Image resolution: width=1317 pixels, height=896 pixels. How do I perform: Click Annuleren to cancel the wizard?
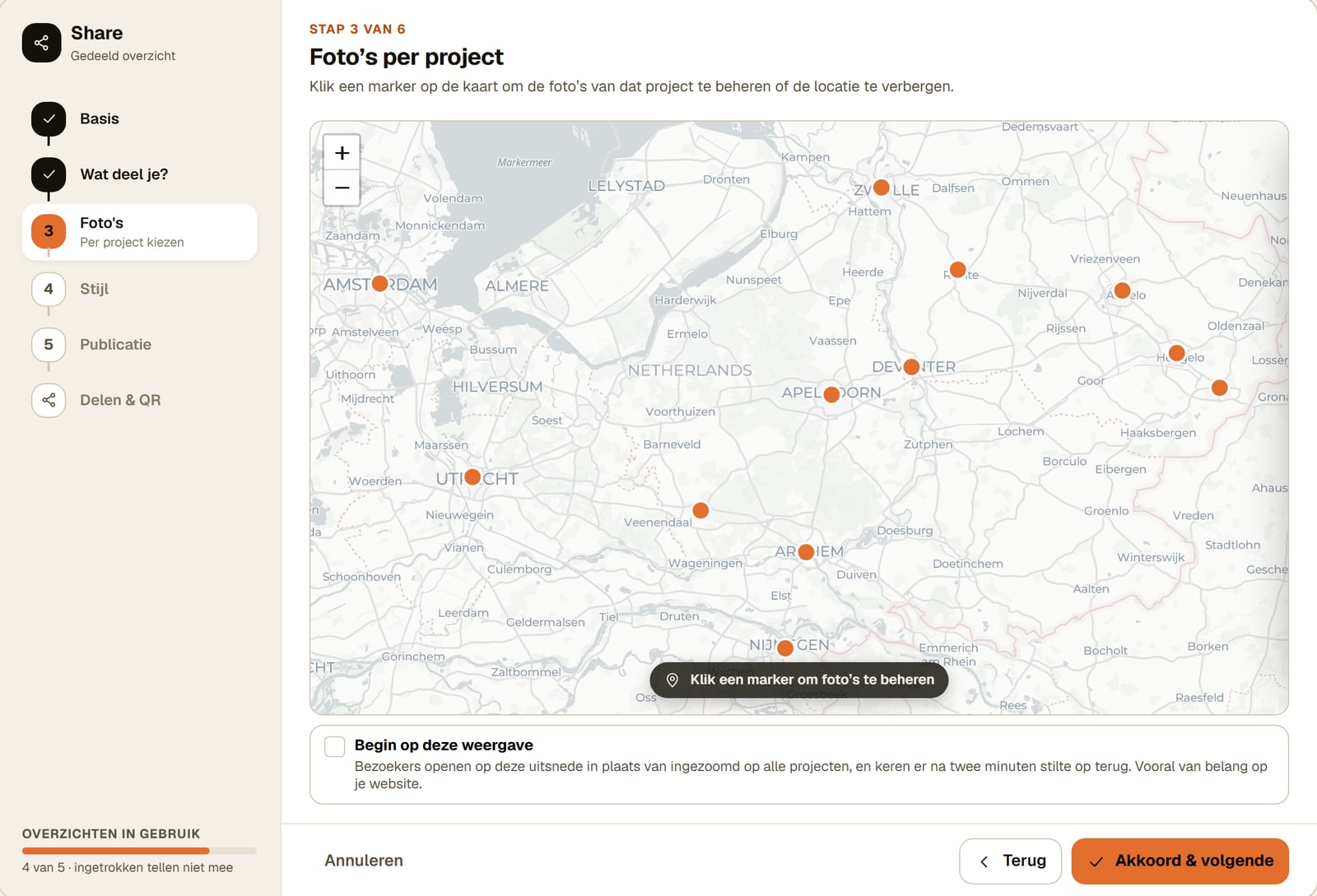[364, 861]
